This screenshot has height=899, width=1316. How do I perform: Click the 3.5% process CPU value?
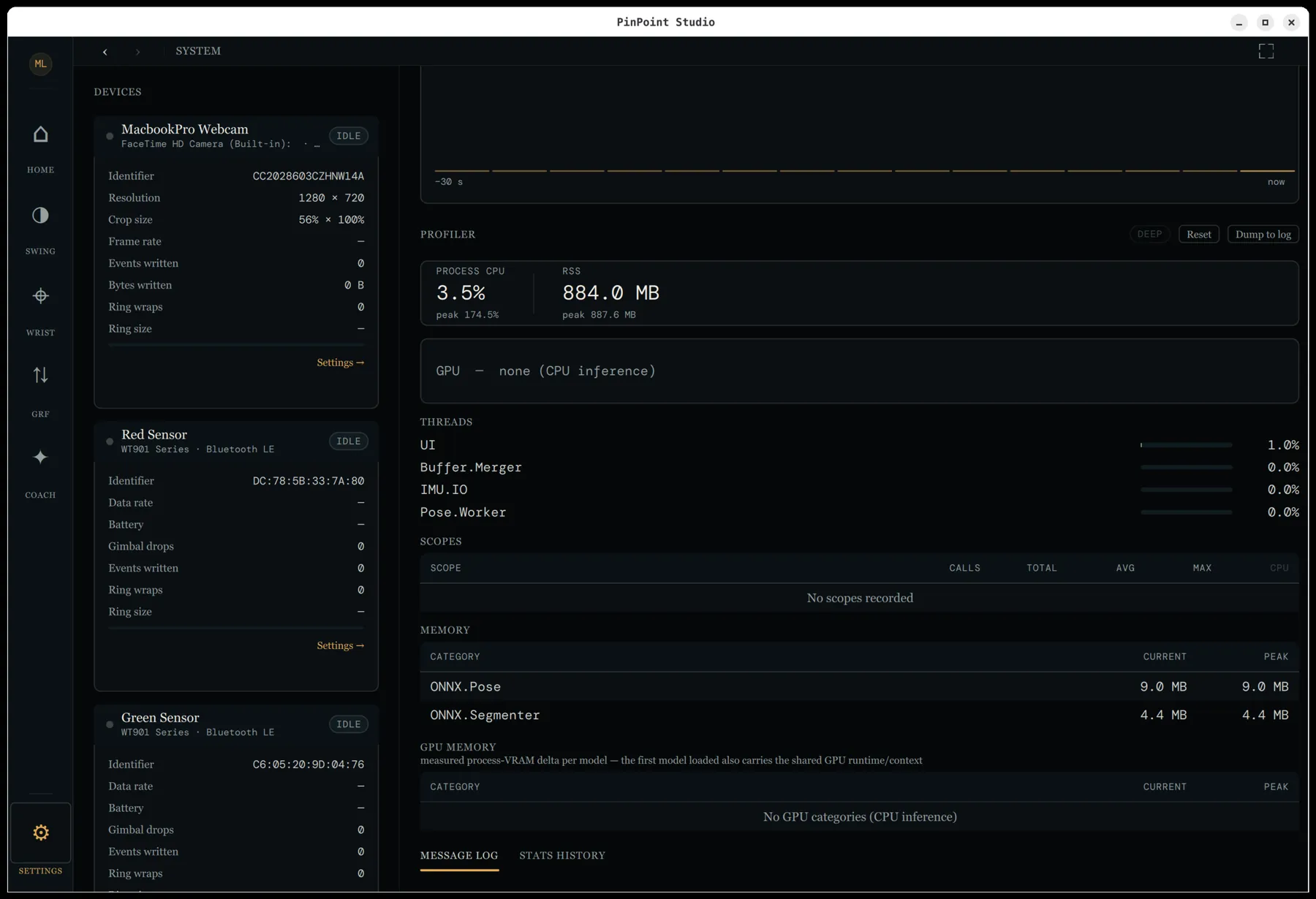click(x=461, y=293)
